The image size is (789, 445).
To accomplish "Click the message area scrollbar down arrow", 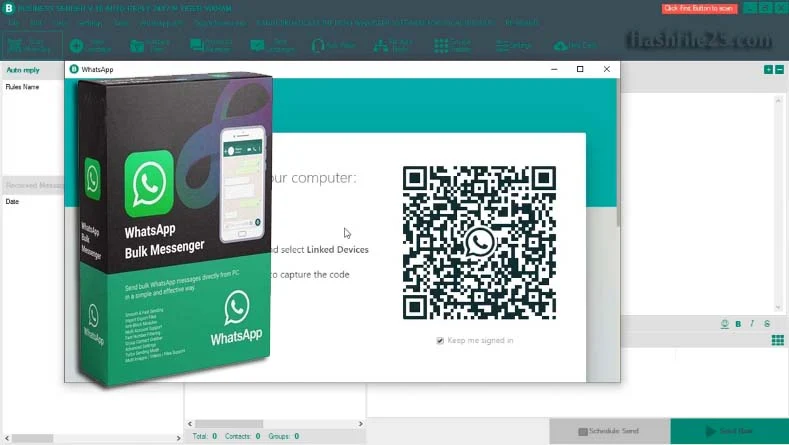I will 778,307.
